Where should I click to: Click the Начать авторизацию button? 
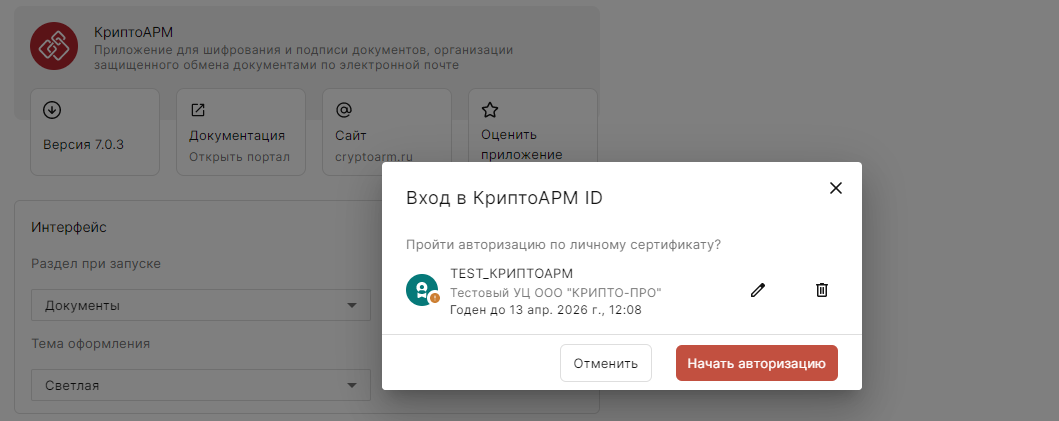[756, 363]
